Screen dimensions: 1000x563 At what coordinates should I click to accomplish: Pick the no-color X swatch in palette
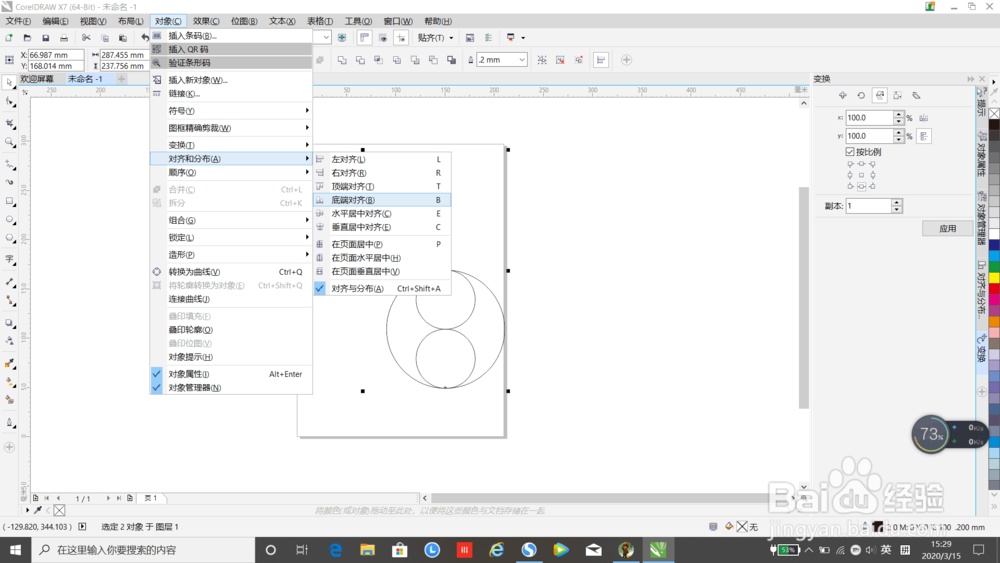[994, 113]
